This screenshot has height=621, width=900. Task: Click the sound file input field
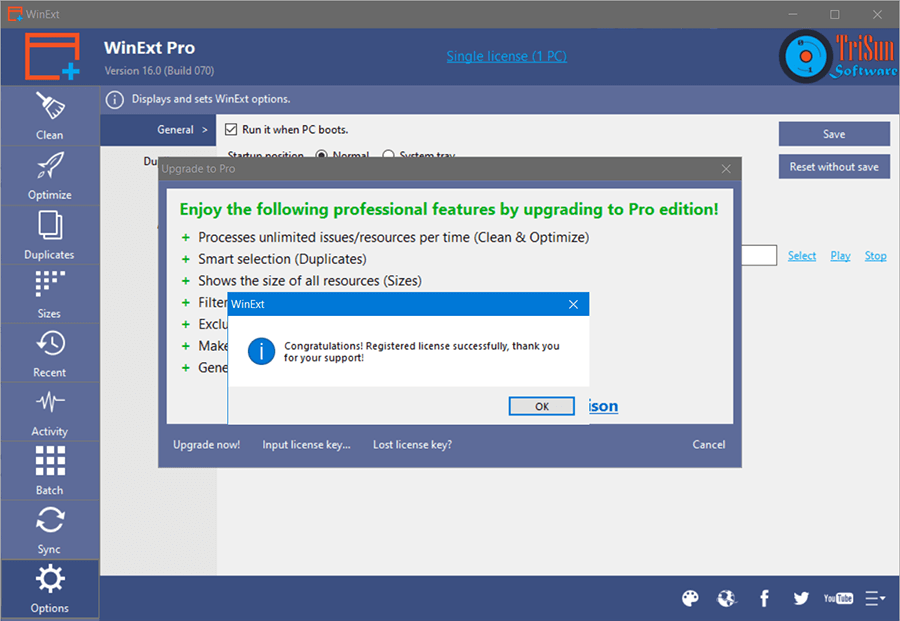point(759,255)
